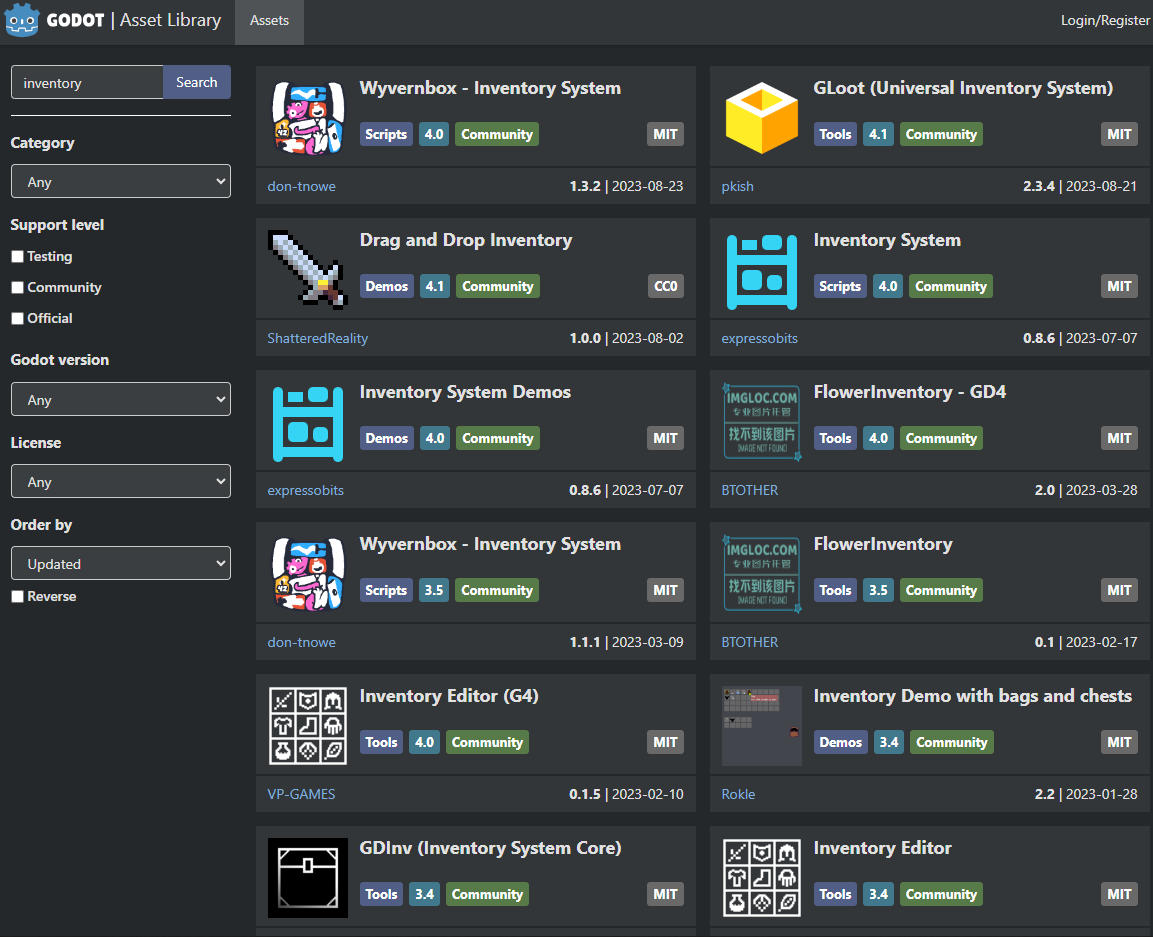Open the Category dropdown
The width and height of the screenshot is (1153, 937).
pos(121,181)
